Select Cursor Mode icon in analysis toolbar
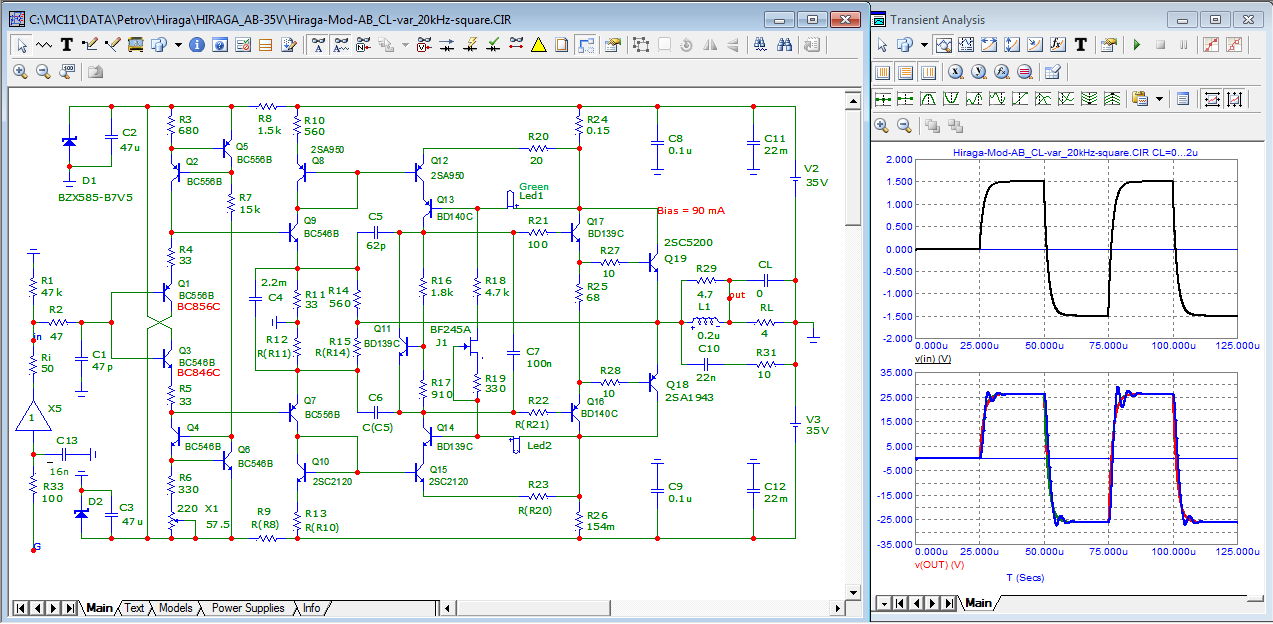The width and height of the screenshot is (1273, 624). (966, 45)
